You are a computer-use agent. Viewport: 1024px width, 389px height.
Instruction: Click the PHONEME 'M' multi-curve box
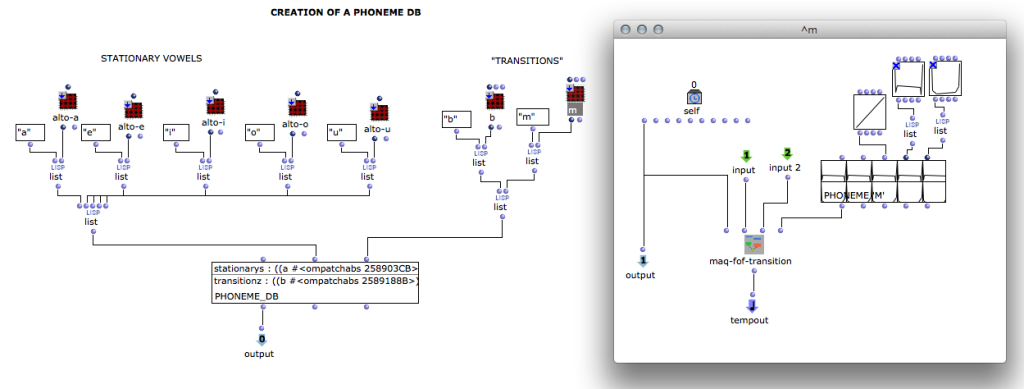click(883, 181)
